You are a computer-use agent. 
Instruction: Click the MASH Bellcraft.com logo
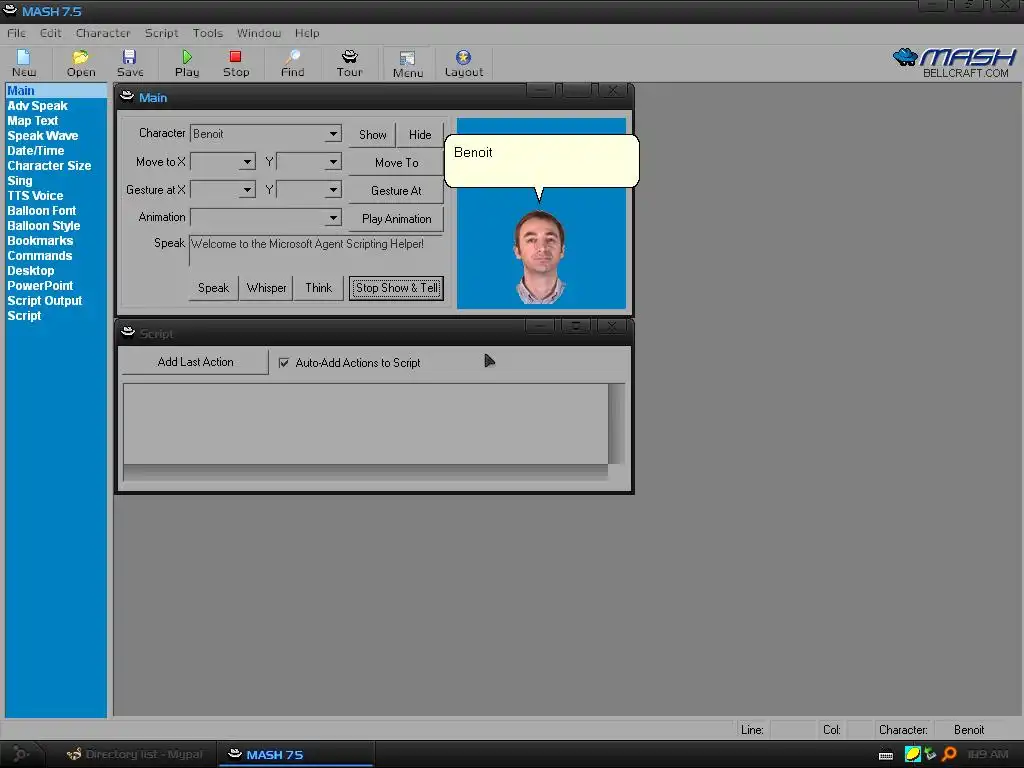click(x=954, y=63)
